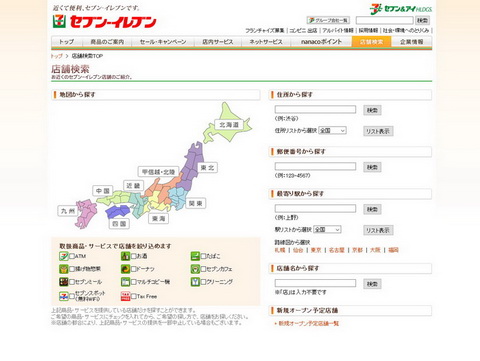The image size is (480, 361).
Task: Check the Tax Free checkbox
Action: pyautogui.click(x=133, y=296)
